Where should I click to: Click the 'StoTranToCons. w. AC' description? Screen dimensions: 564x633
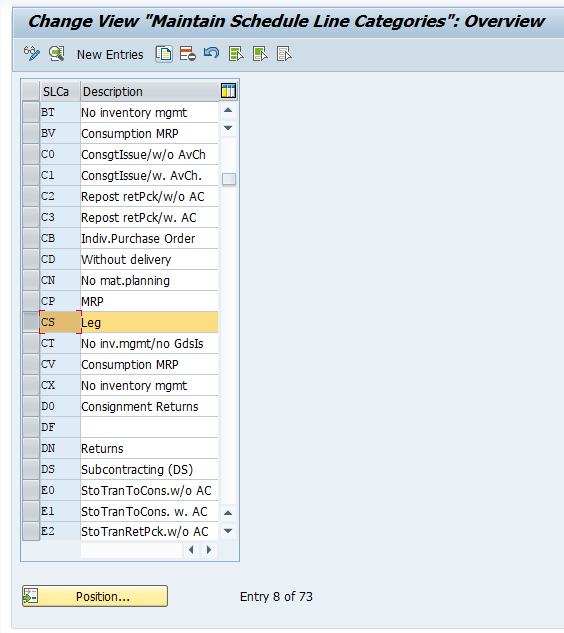click(x=149, y=511)
